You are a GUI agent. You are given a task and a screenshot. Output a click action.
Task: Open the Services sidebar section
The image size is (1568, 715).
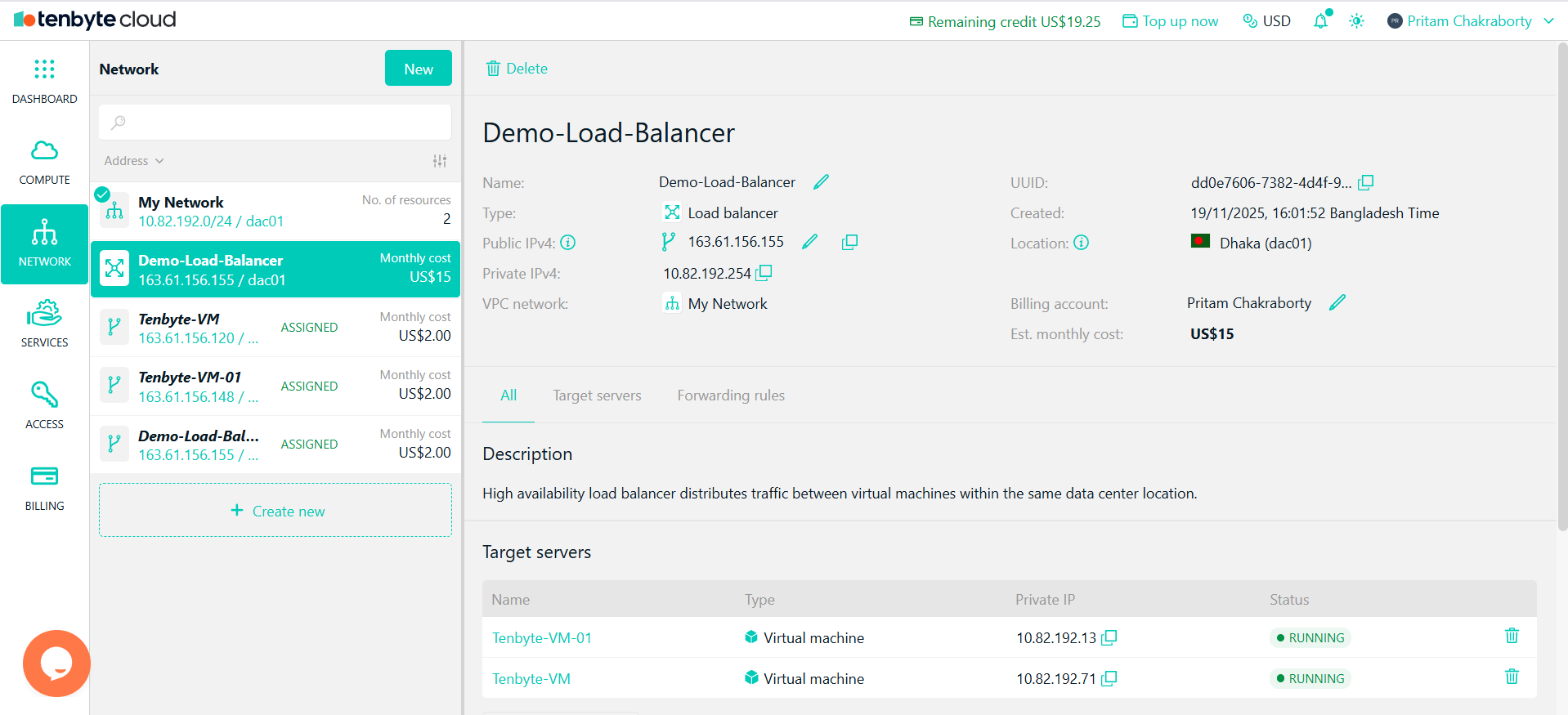pos(44,324)
